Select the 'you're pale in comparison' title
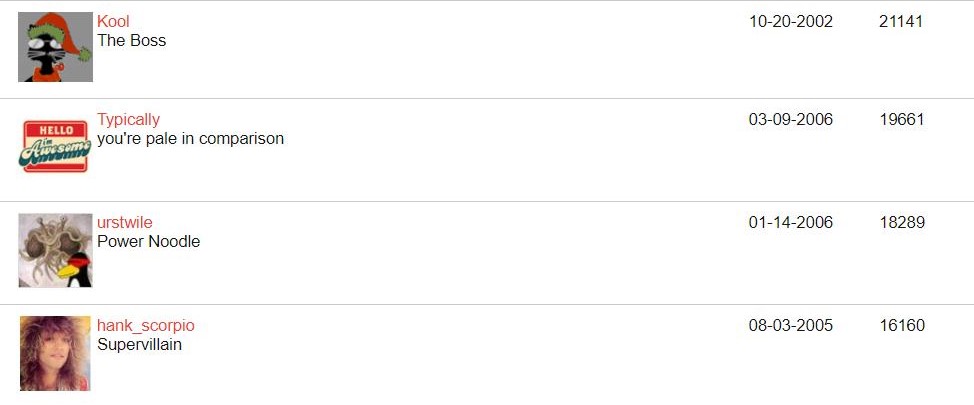The width and height of the screenshot is (974, 405). [191, 139]
